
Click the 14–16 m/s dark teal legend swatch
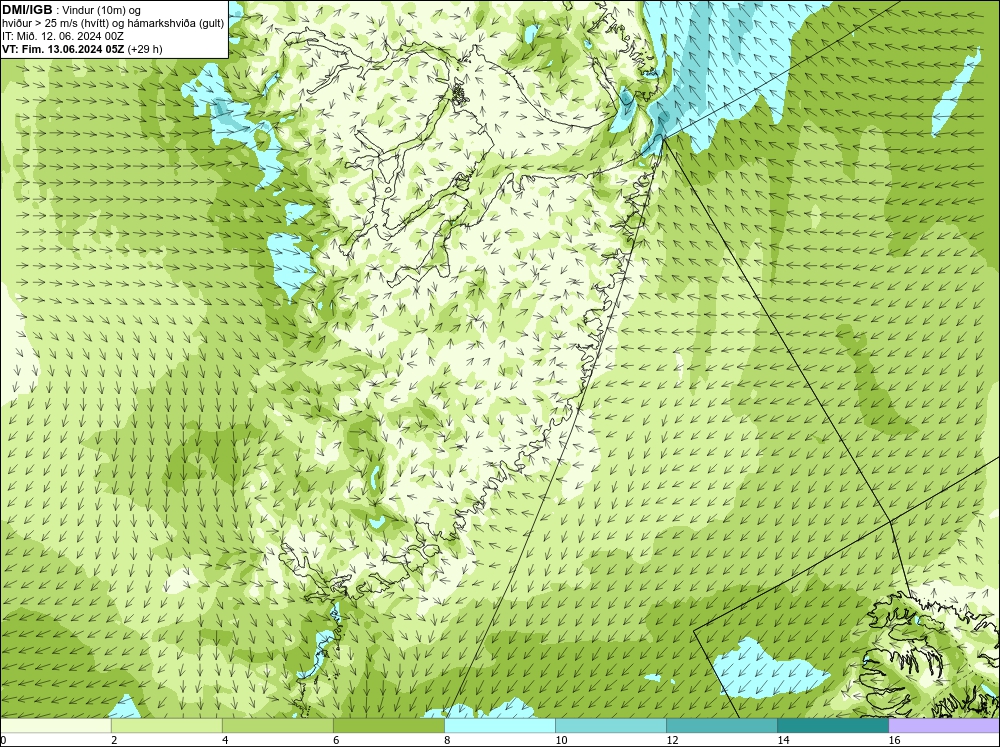coord(833,725)
